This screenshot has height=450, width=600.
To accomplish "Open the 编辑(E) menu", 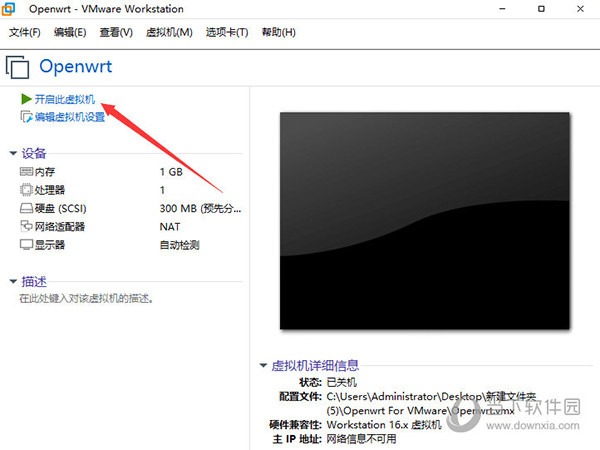I will coord(70,33).
